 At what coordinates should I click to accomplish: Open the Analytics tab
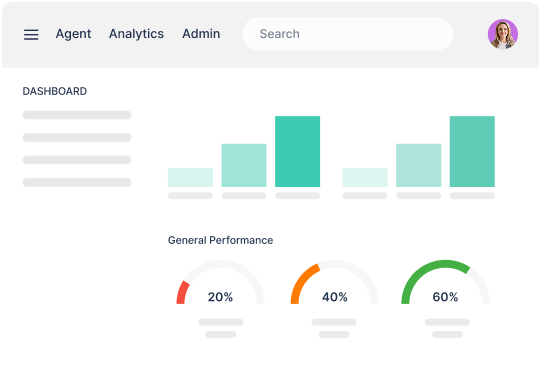(136, 34)
